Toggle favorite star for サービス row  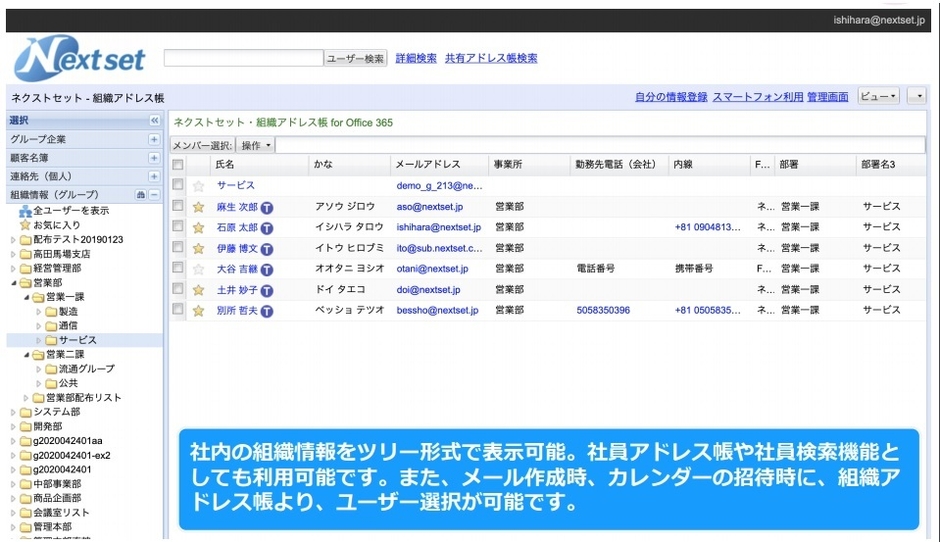198,186
